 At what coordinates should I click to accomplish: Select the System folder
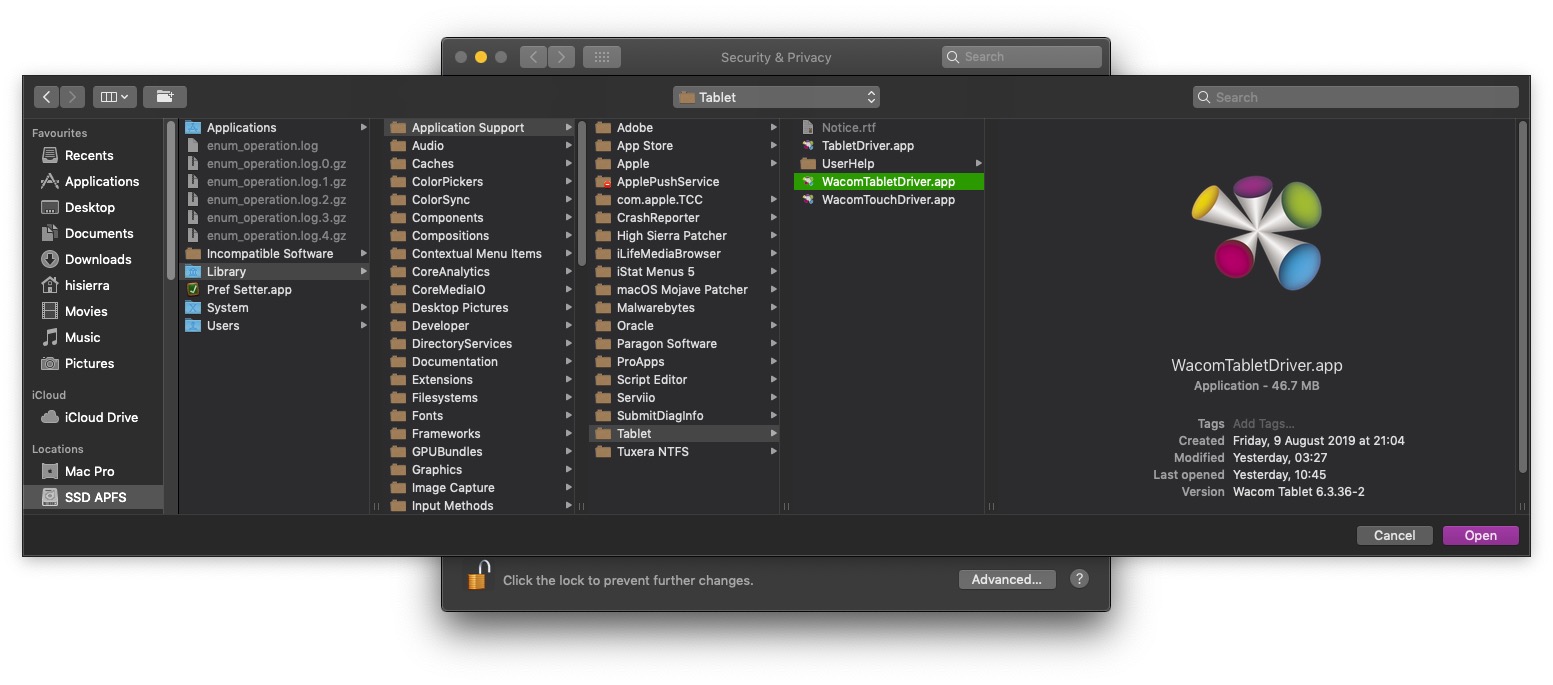274,307
